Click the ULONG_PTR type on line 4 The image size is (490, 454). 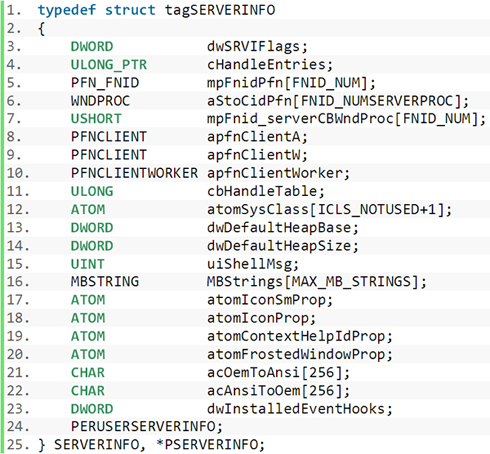click(109, 65)
